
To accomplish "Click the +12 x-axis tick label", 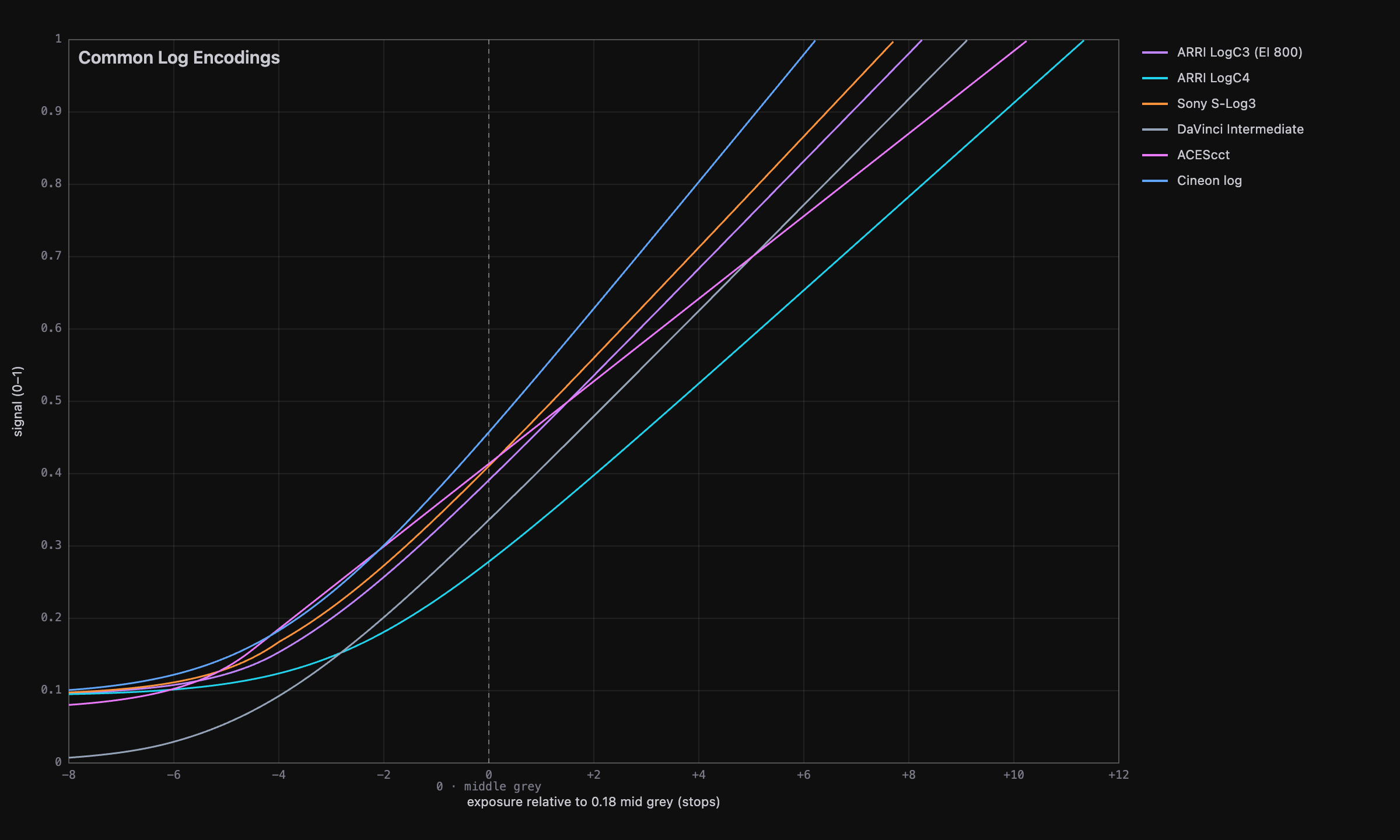I will (1118, 775).
